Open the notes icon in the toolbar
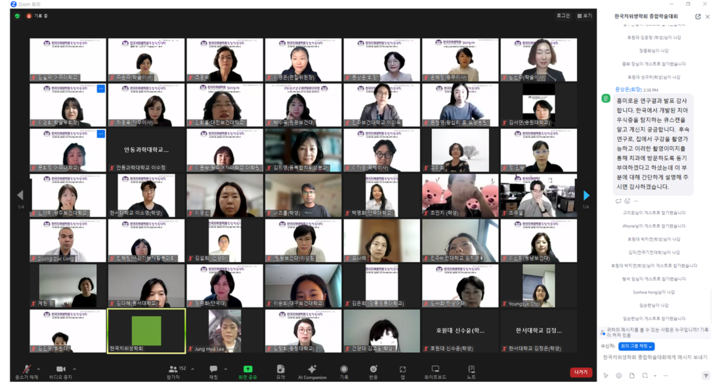Image resolution: width=720 pixels, height=389 pixels. (x=471, y=372)
